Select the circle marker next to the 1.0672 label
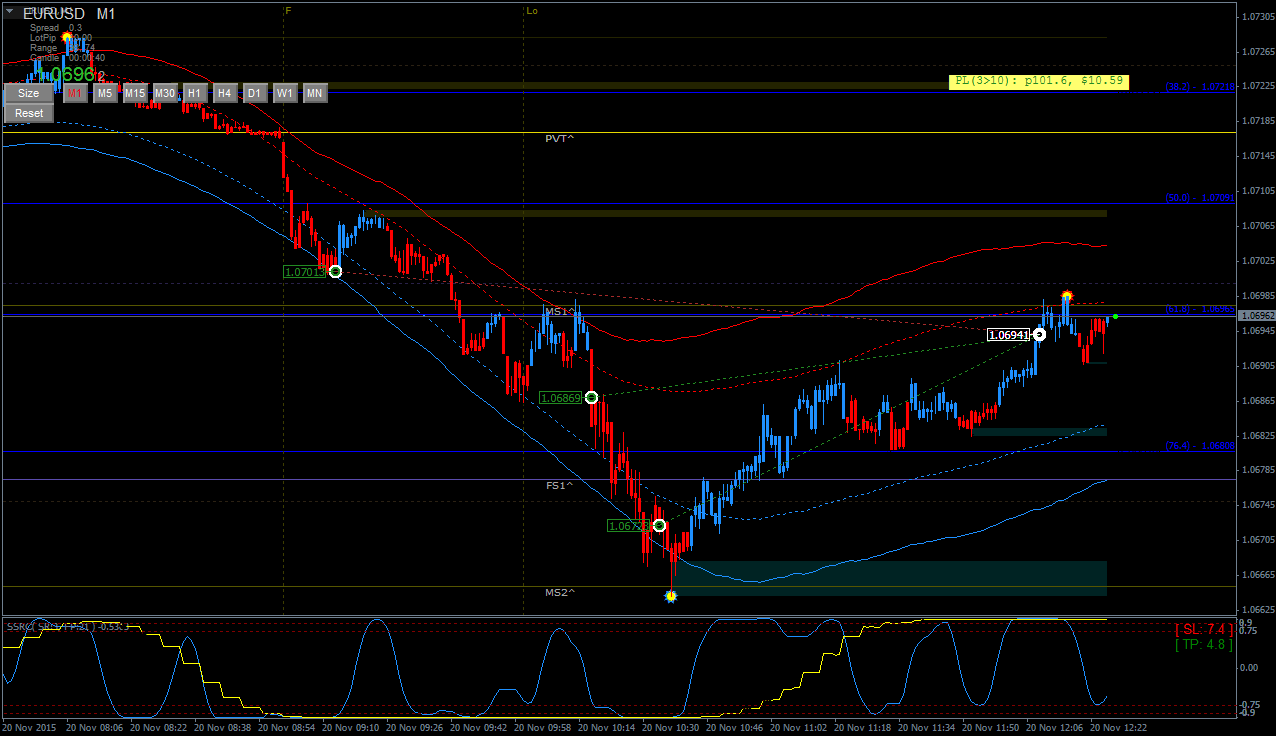This screenshot has height=736, width=1276. pos(659,525)
